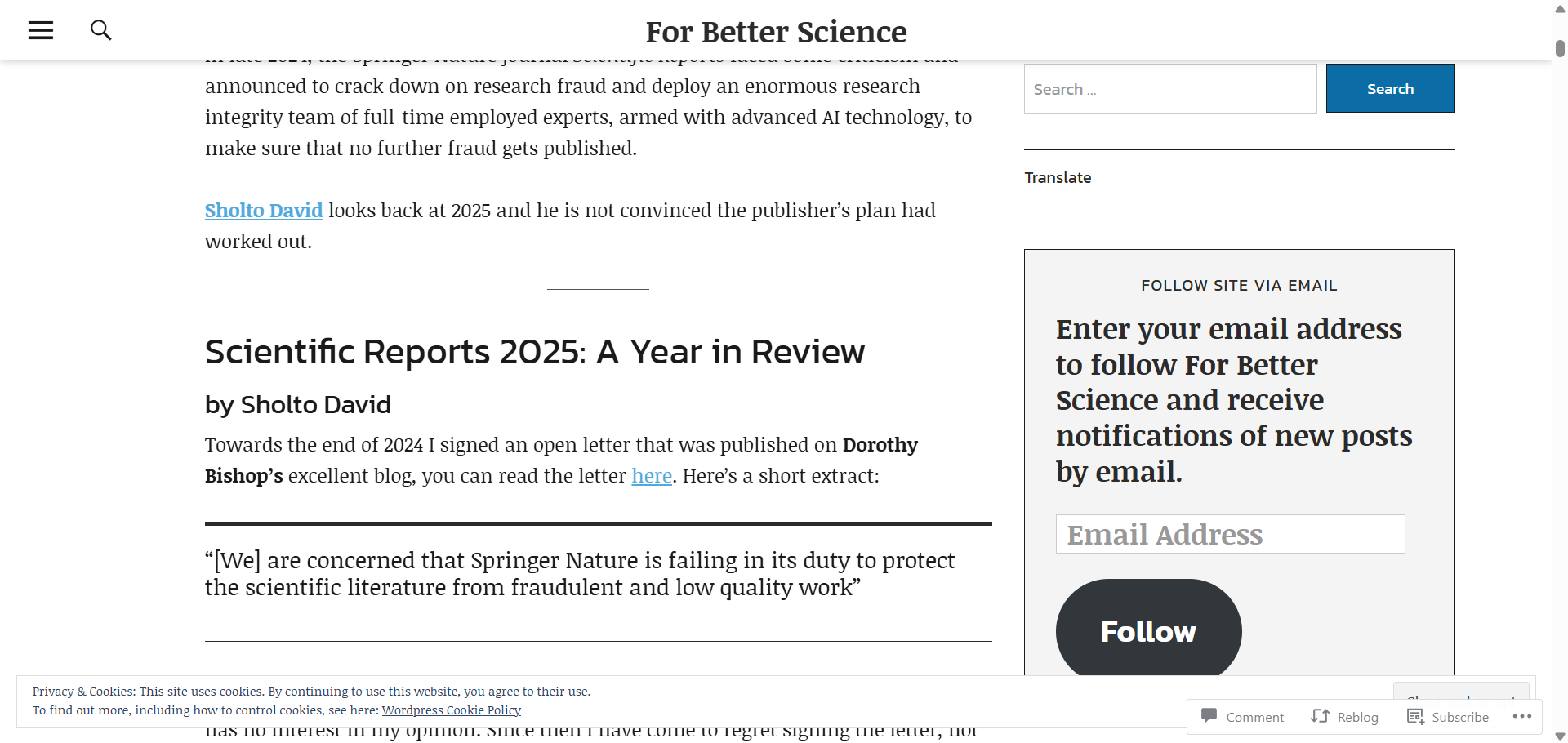Click the scrollbar down arrow

click(x=1560, y=736)
